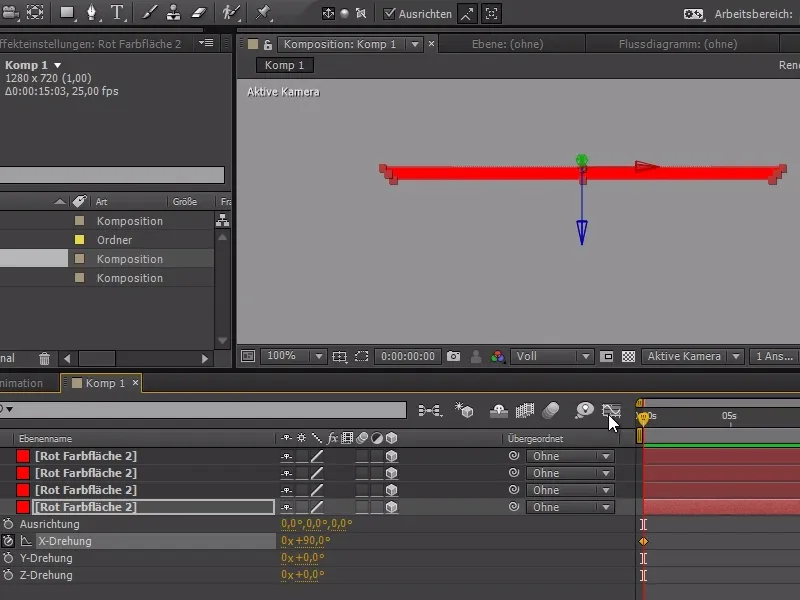Click the project panel search field
Image resolution: width=800 pixels, height=600 pixels.
112,174
